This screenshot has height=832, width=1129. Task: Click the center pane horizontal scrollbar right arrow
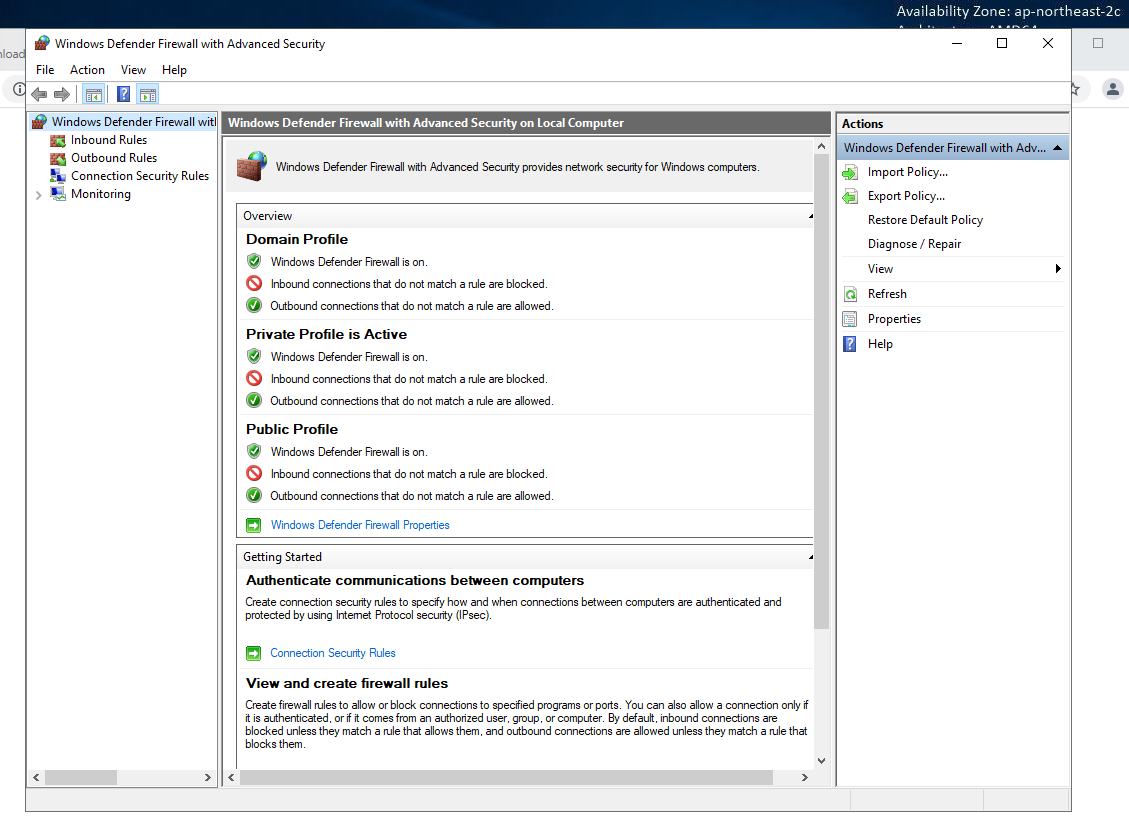click(x=805, y=777)
